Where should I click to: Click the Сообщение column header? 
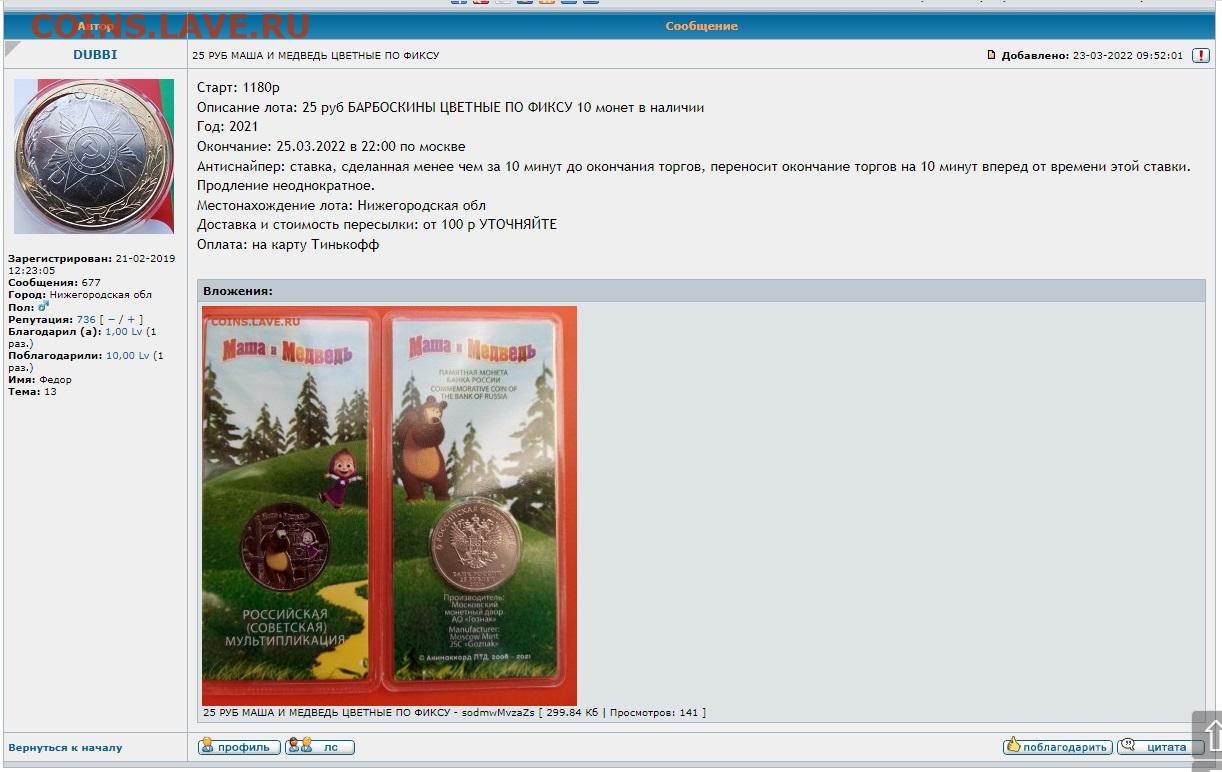pyautogui.click(x=701, y=26)
